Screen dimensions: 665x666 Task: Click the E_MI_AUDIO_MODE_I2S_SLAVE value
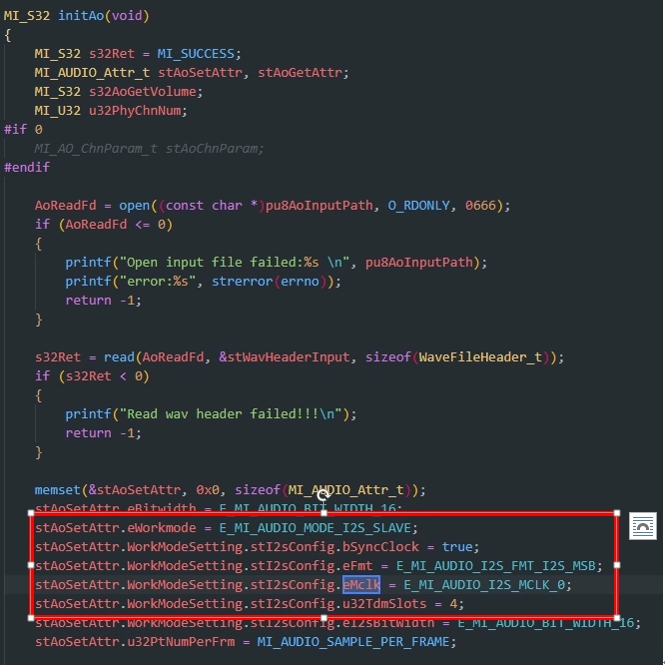(x=315, y=528)
